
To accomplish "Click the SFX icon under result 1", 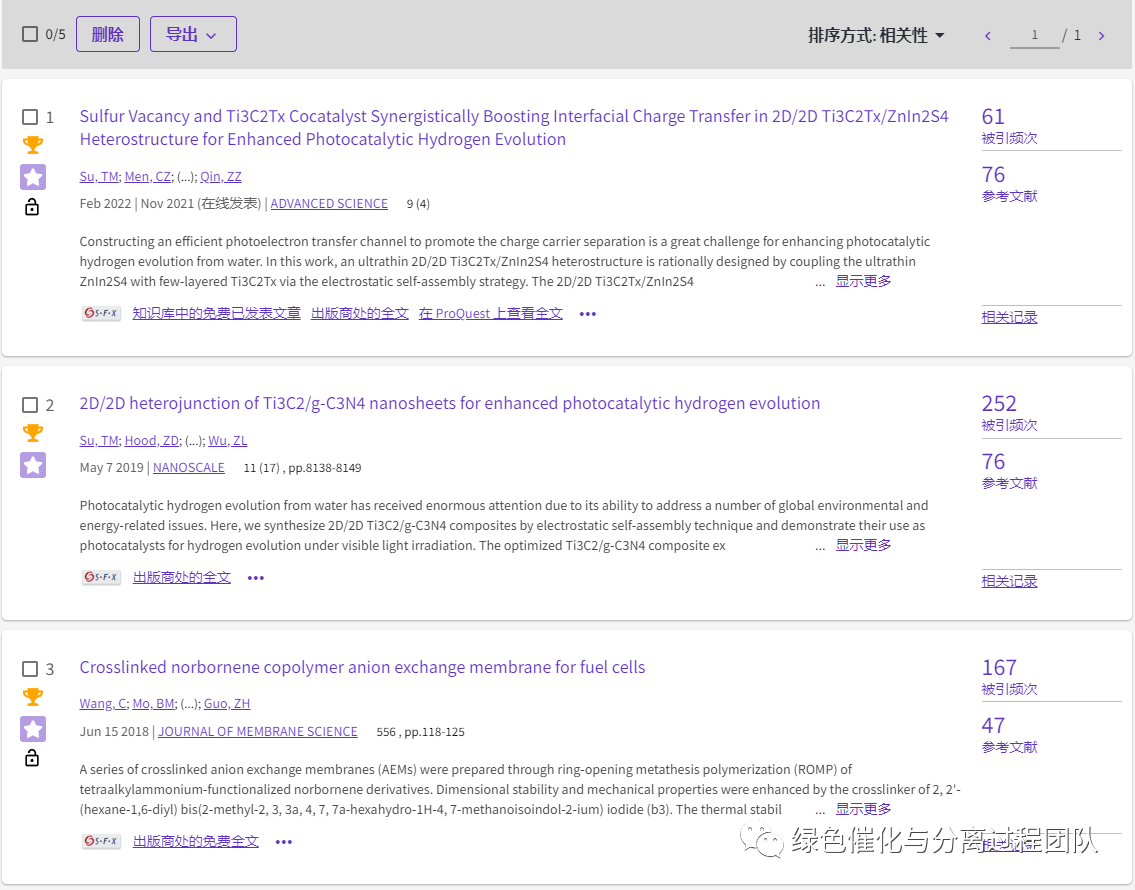I will pos(101,313).
